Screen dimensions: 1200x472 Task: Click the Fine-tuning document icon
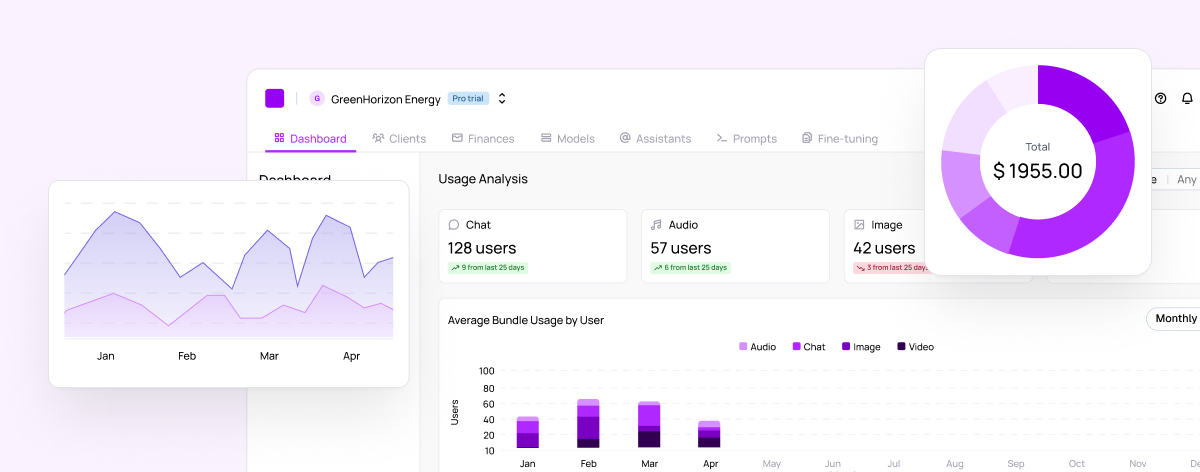[807, 138]
